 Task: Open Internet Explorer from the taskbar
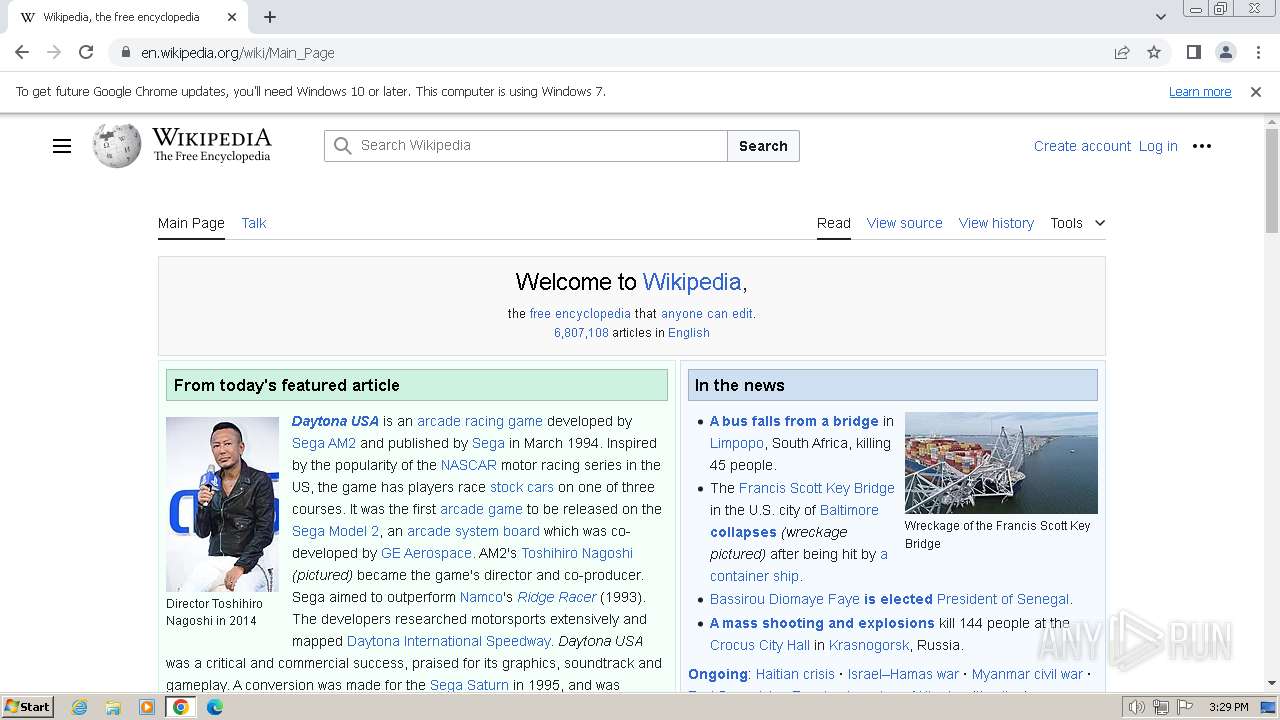click(x=79, y=707)
